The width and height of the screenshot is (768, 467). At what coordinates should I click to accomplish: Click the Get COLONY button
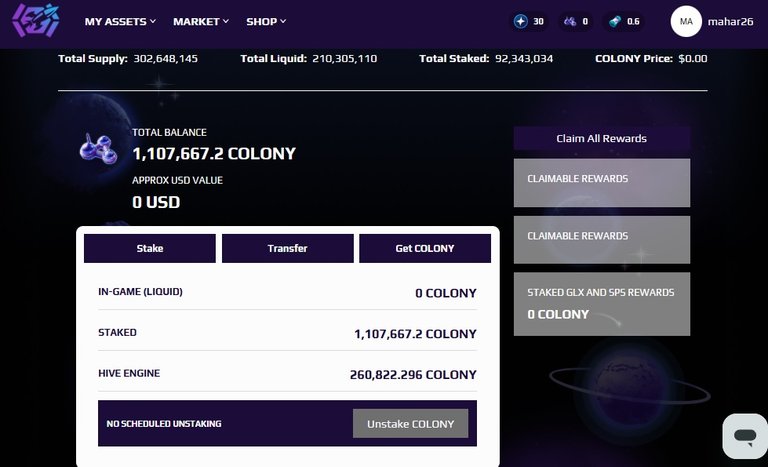pos(425,248)
